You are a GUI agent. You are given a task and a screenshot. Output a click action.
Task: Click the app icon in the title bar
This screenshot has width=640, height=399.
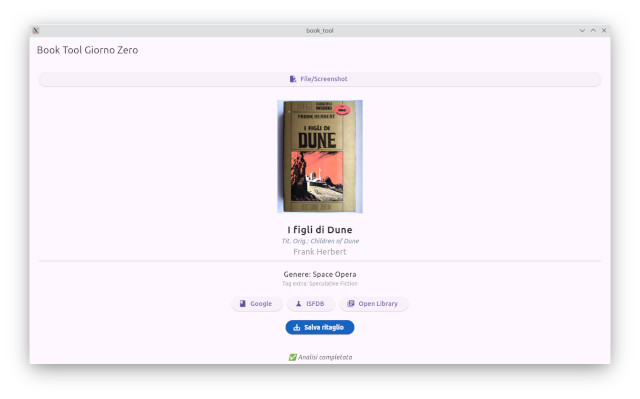tap(36, 31)
